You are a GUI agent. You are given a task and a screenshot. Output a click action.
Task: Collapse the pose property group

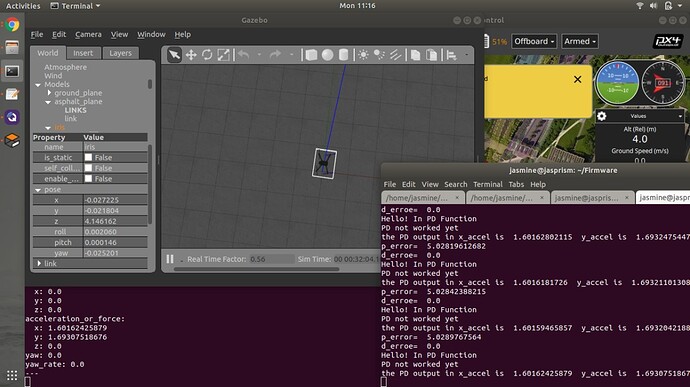click(38, 190)
